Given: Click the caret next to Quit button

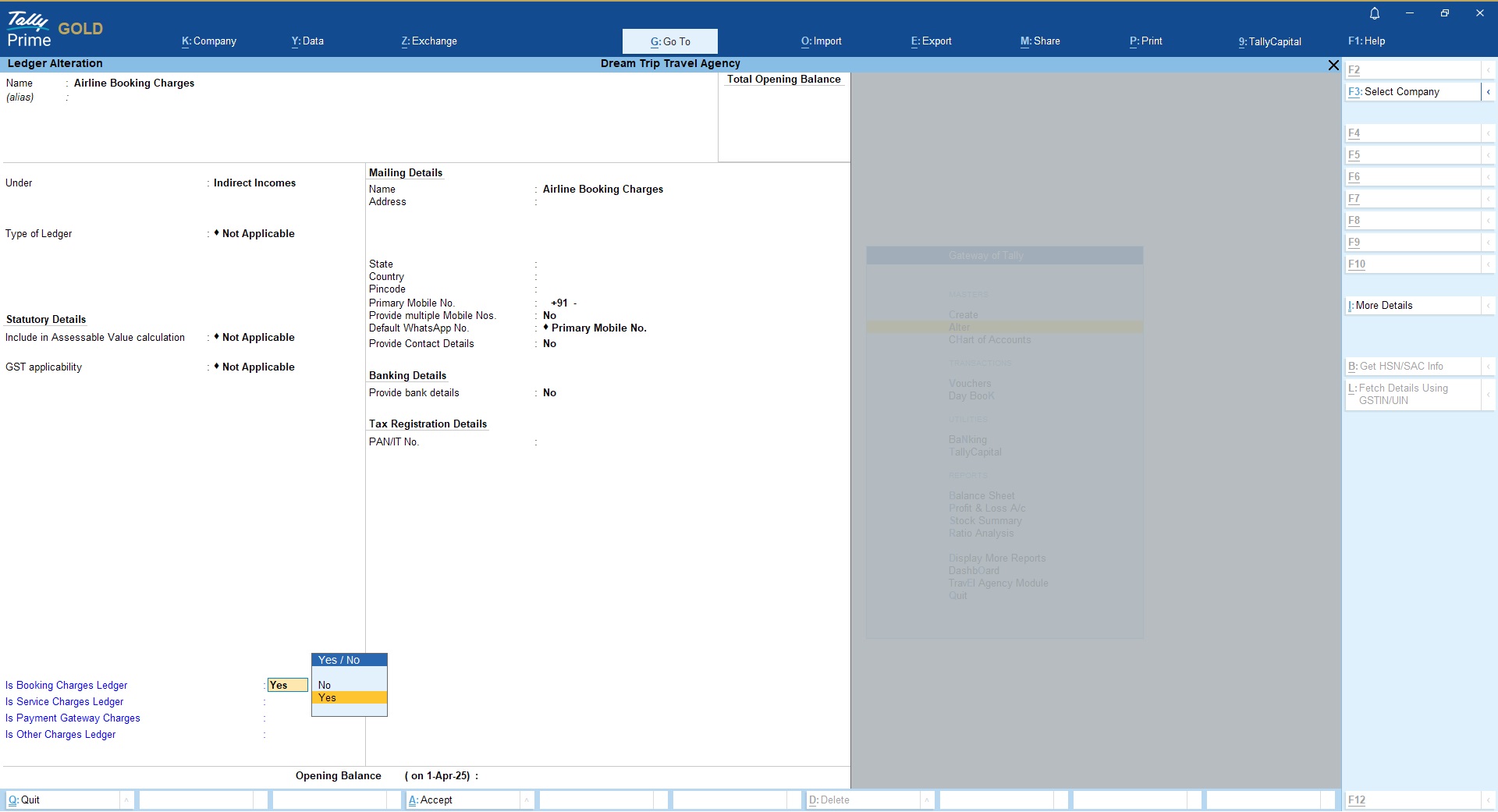Looking at the screenshot, I should point(126,800).
